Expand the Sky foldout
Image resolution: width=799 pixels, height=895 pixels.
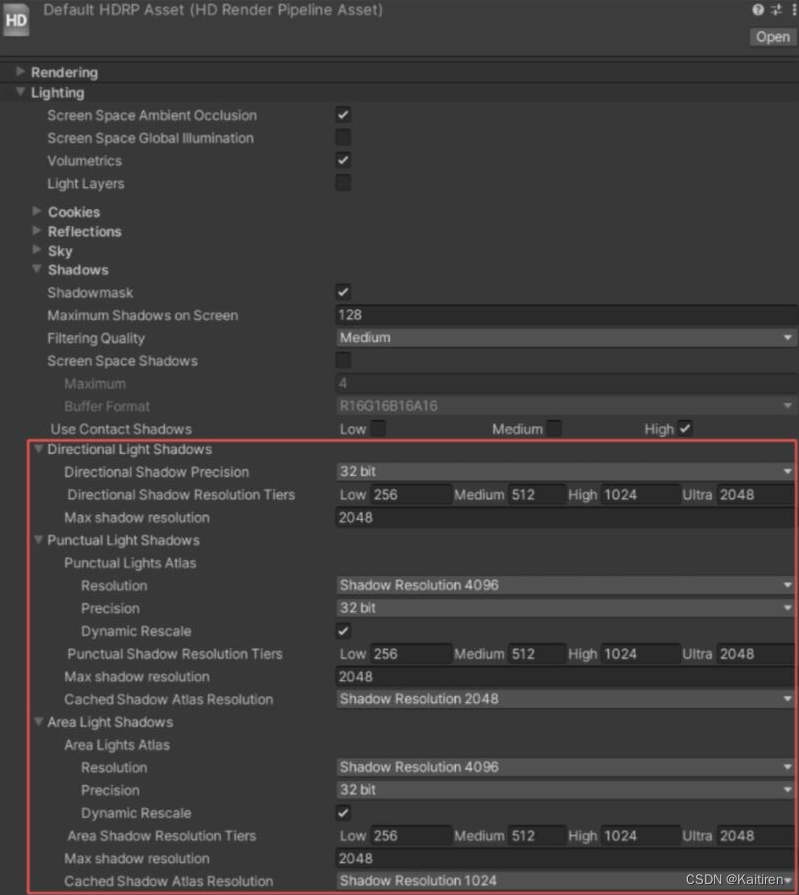point(37,250)
